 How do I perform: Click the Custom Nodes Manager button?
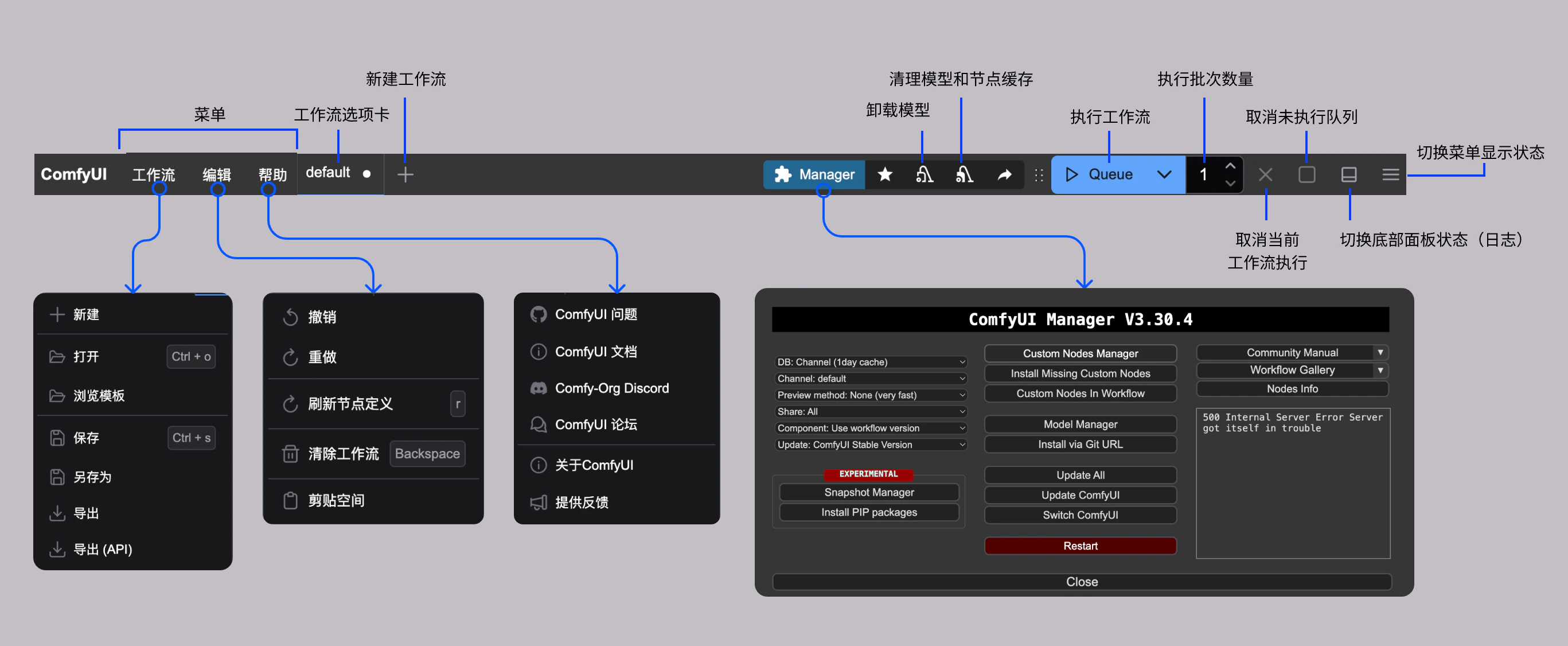click(x=1080, y=353)
